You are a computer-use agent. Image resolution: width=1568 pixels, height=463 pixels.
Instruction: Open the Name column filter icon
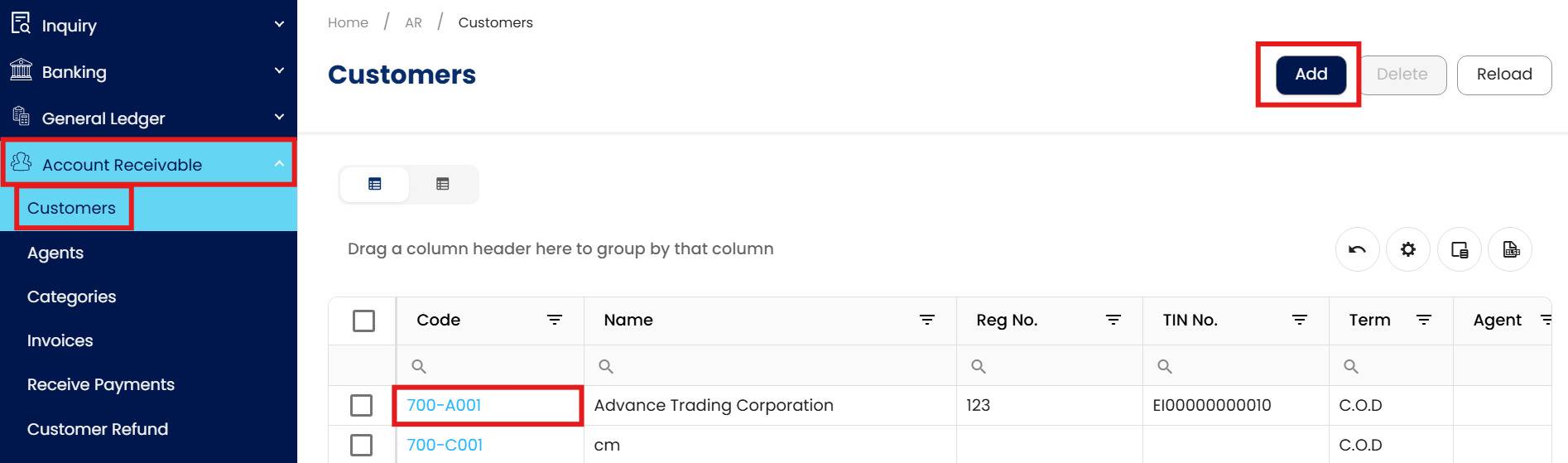tap(927, 320)
